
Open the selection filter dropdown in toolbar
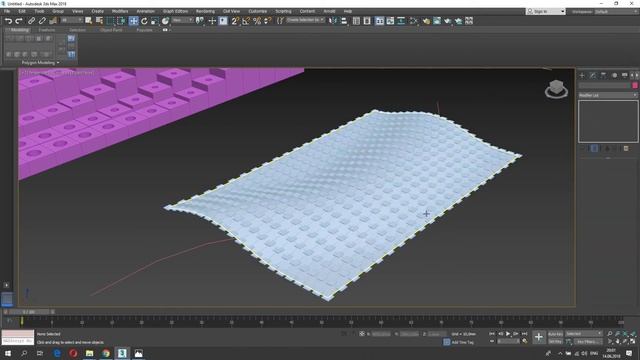(x=71, y=20)
